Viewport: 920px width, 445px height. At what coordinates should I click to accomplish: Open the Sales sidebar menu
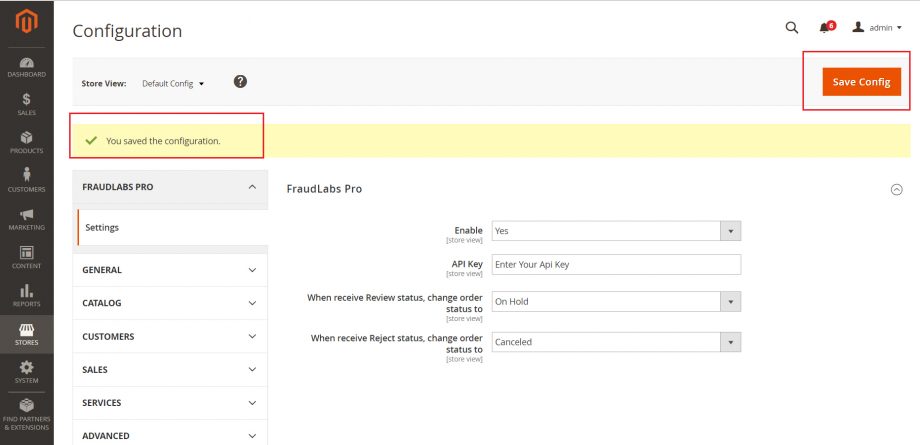click(x=26, y=104)
